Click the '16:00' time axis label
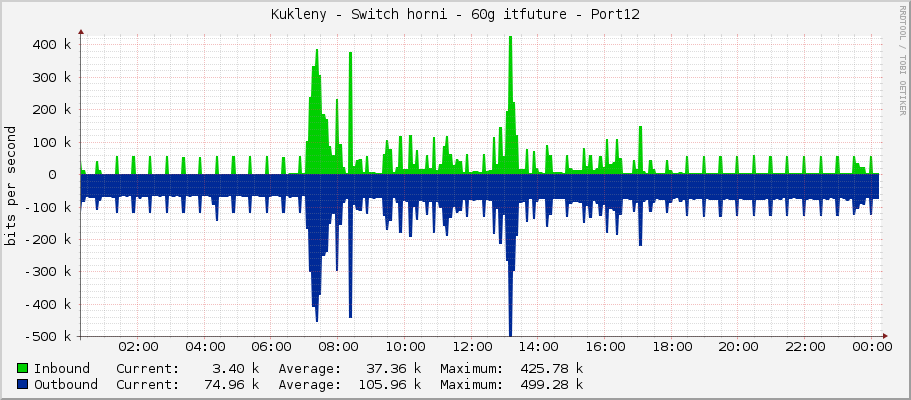Image resolution: width=911 pixels, height=400 pixels. tap(605, 347)
